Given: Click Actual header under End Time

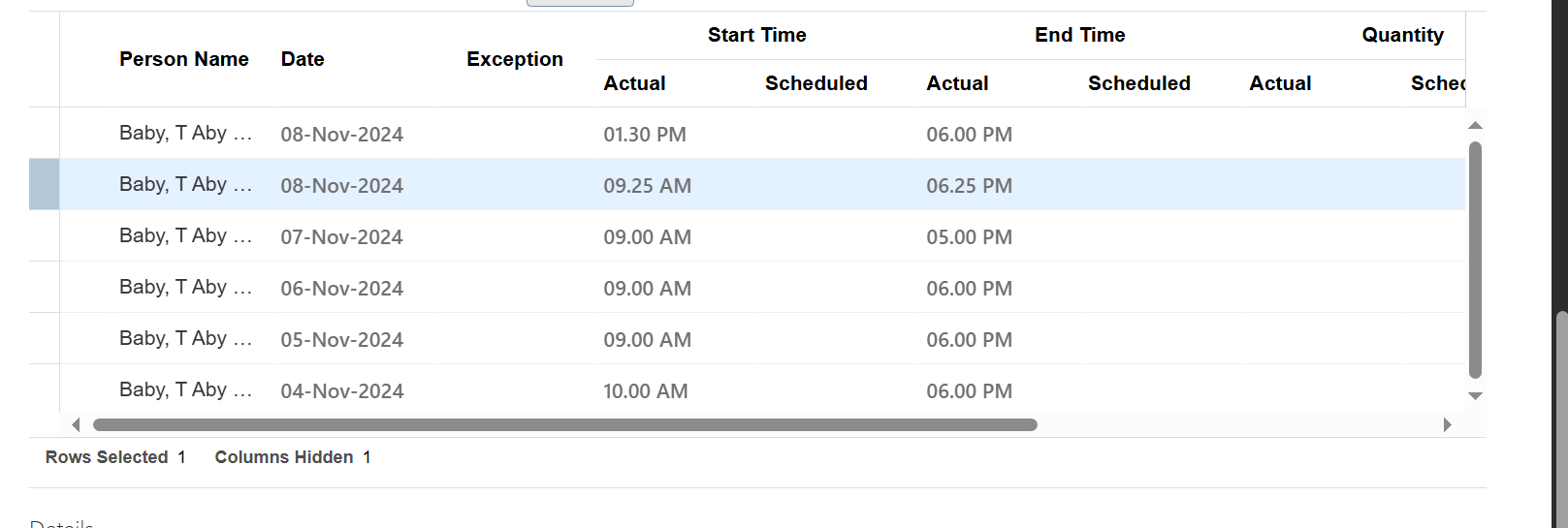Looking at the screenshot, I should coord(958,83).
